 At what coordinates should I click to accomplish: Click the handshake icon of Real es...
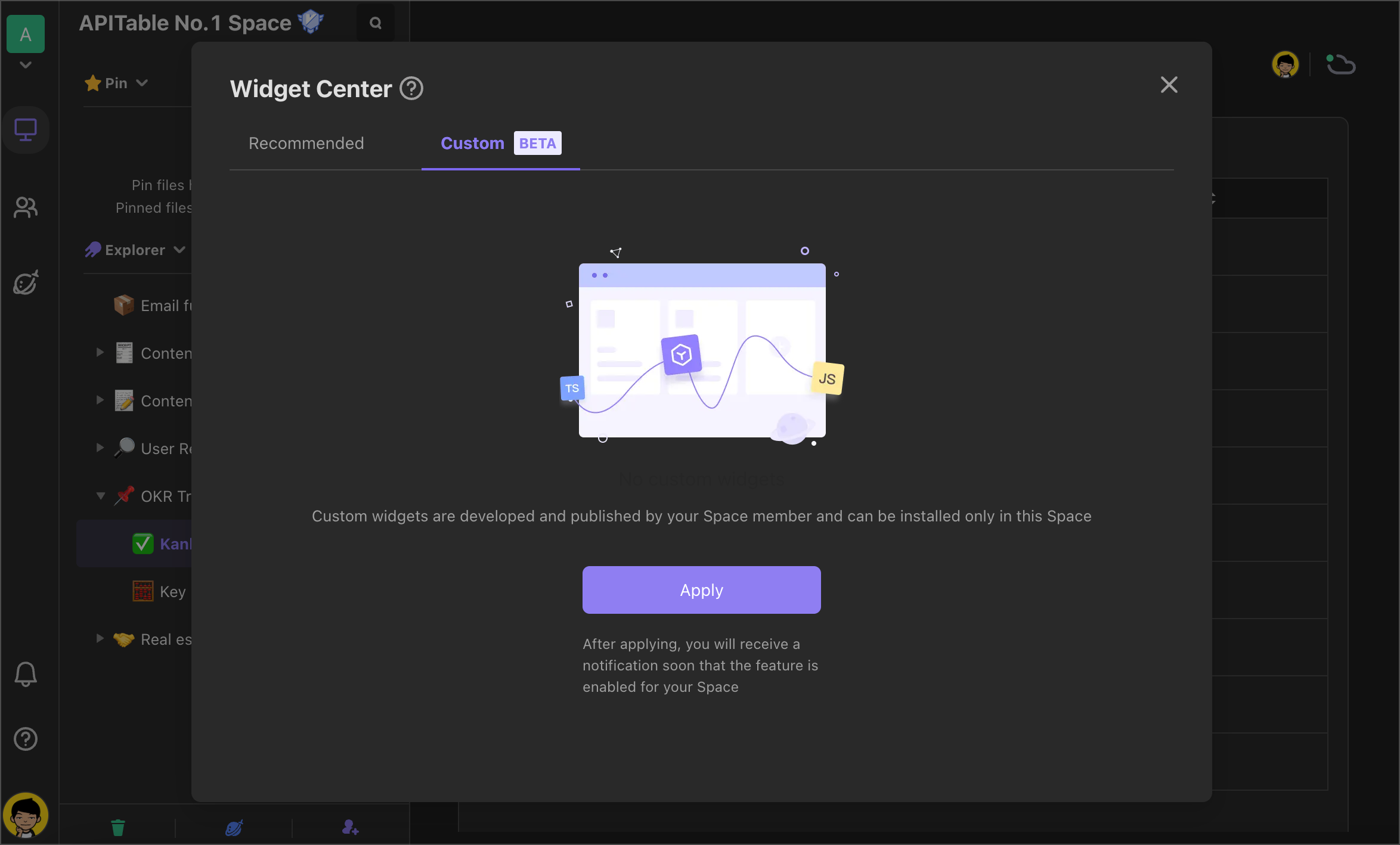click(124, 639)
